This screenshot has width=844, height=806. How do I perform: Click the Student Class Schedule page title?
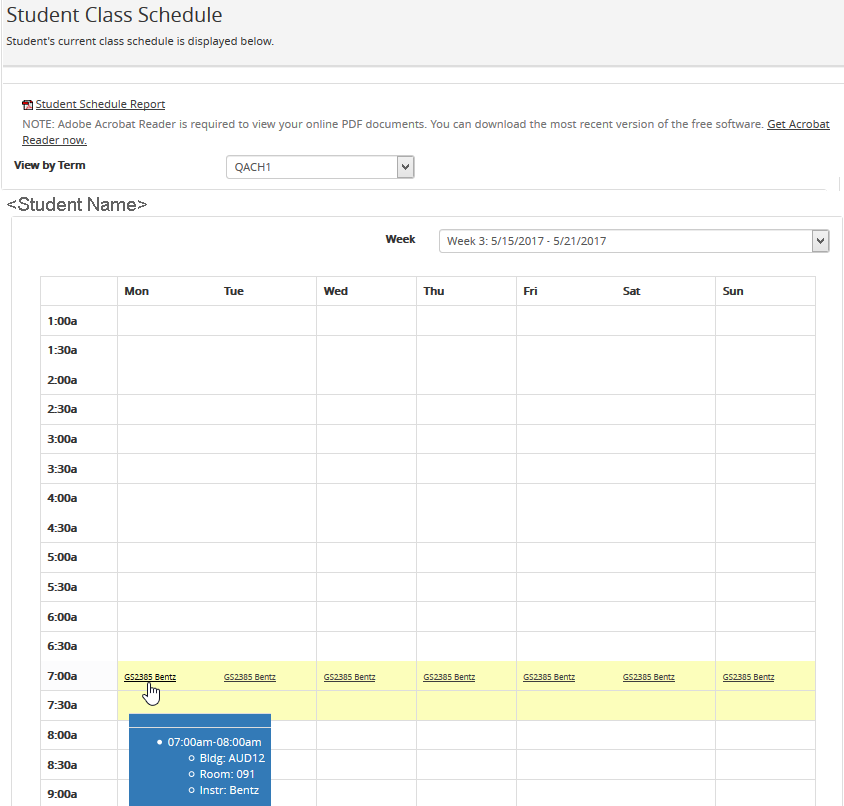pyautogui.click(x=114, y=16)
